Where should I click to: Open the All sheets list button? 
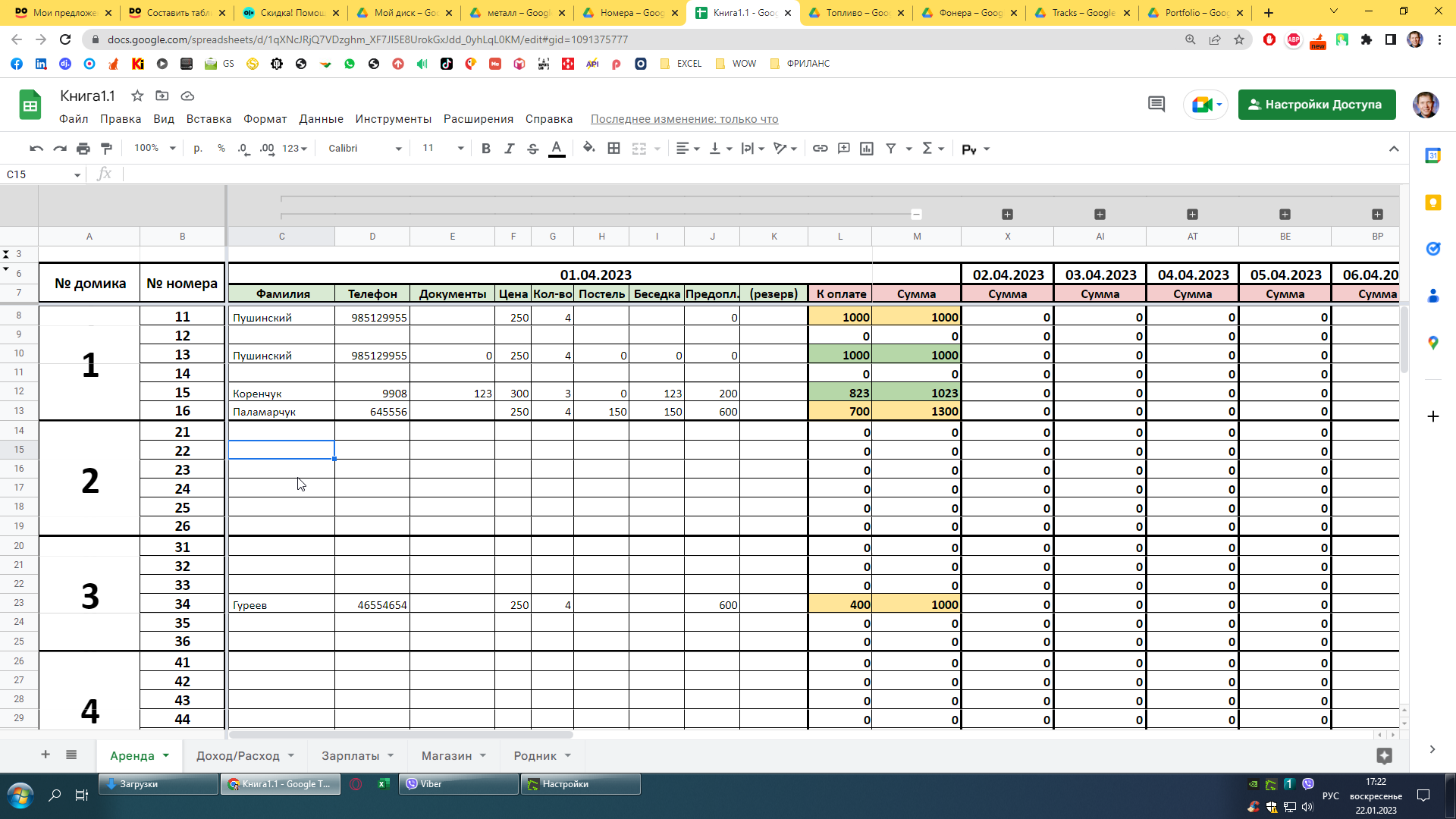pyautogui.click(x=71, y=755)
